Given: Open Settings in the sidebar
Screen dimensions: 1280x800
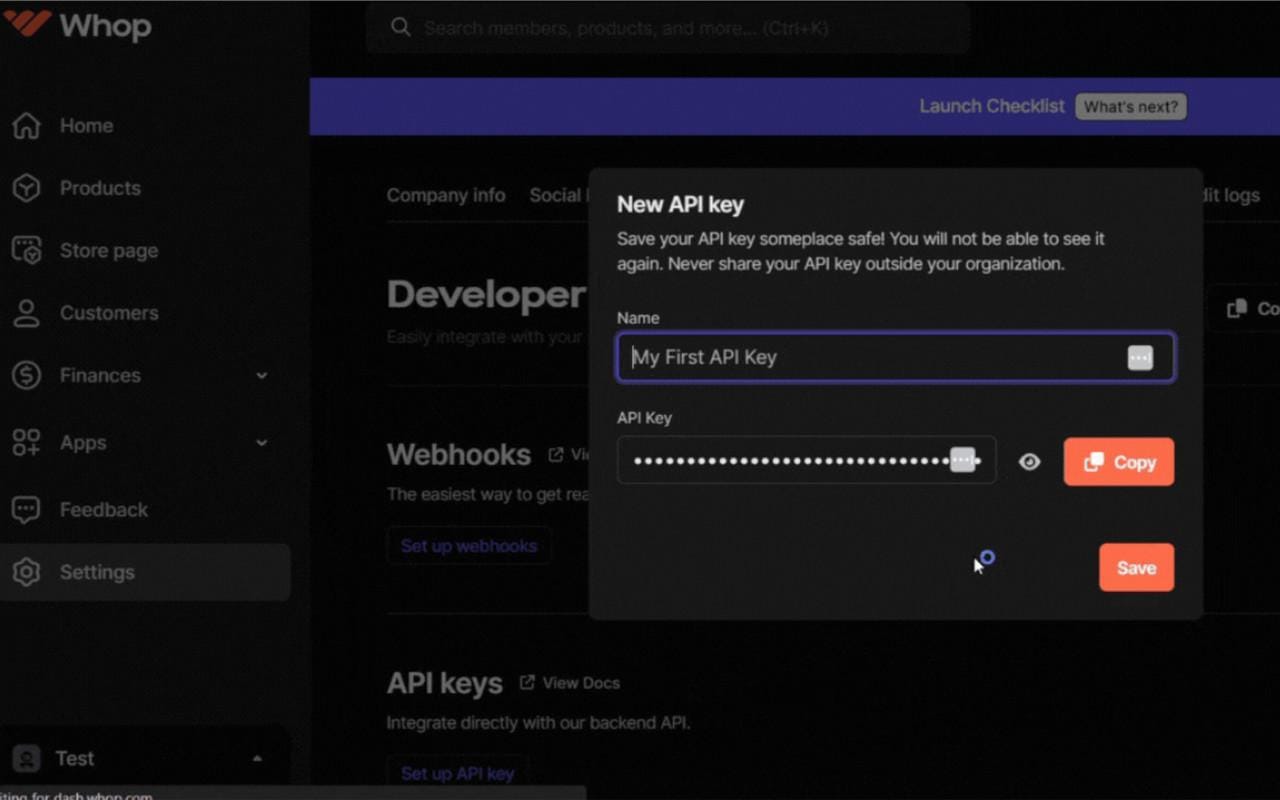Looking at the screenshot, I should [145, 572].
